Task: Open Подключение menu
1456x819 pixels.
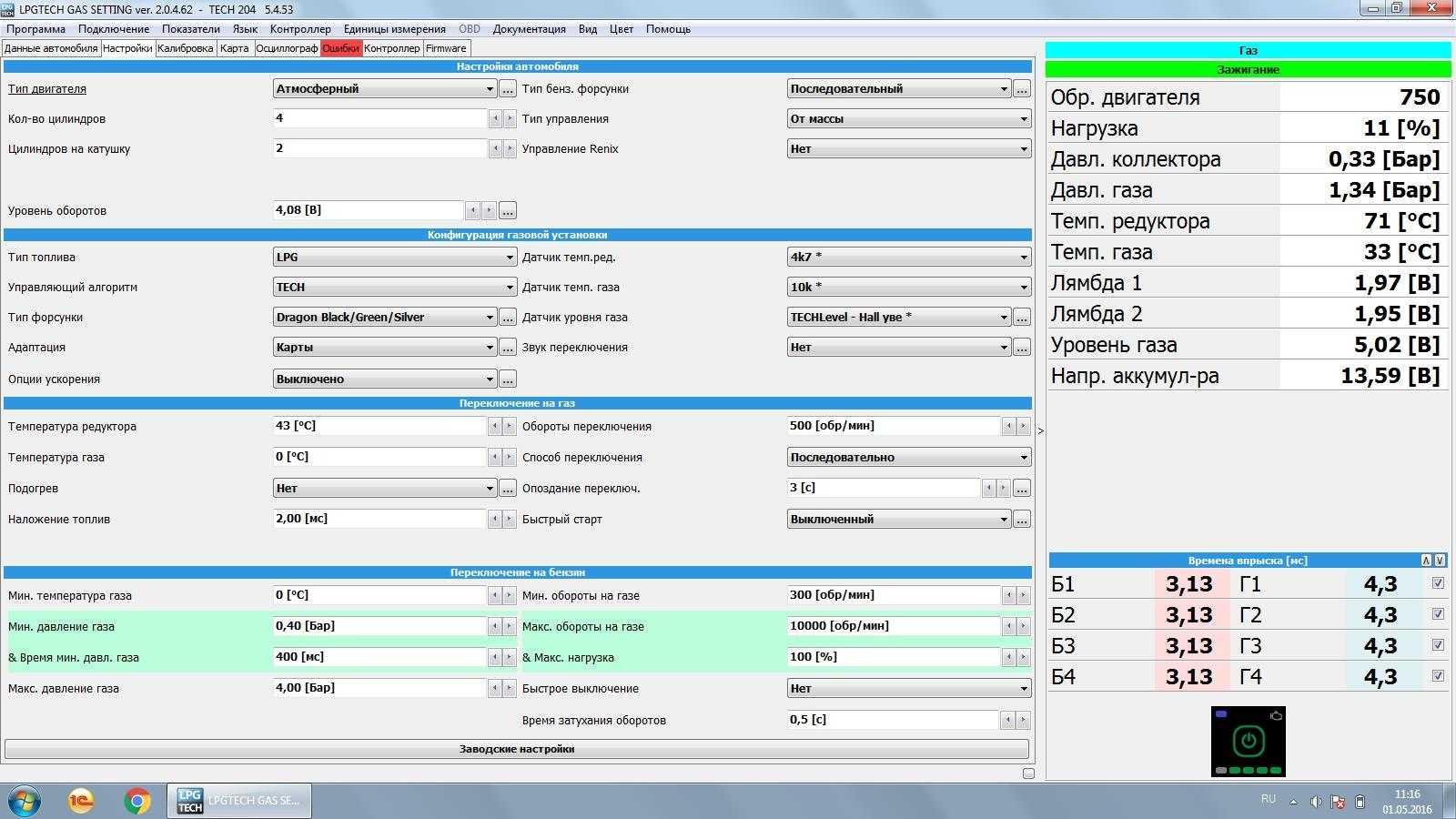Action: (114, 29)
